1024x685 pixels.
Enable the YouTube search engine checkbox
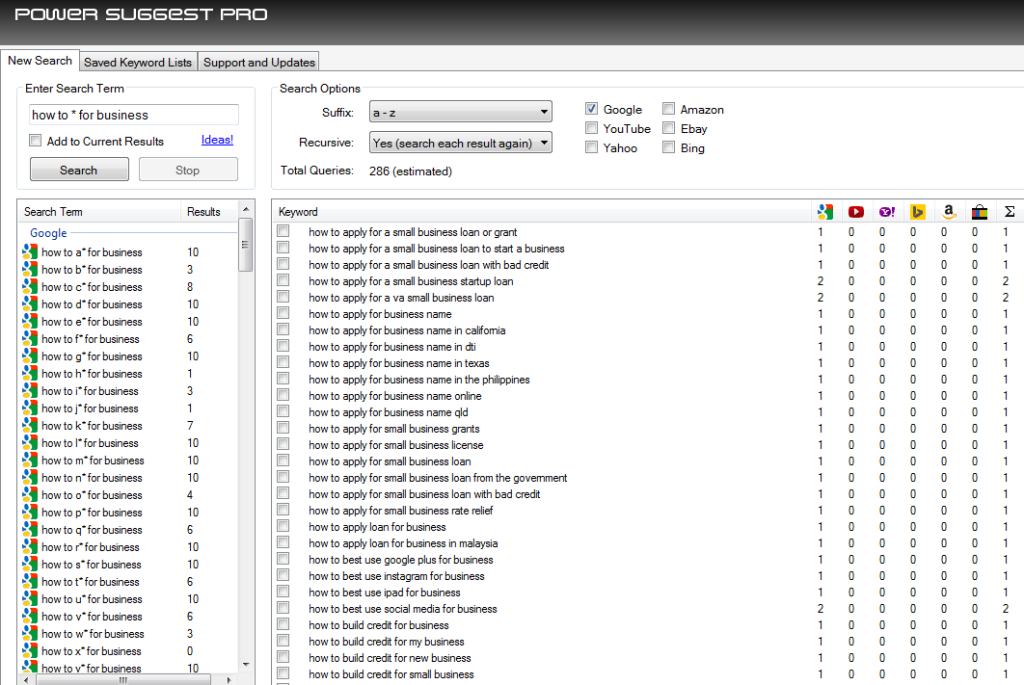[x=592, y=128]
